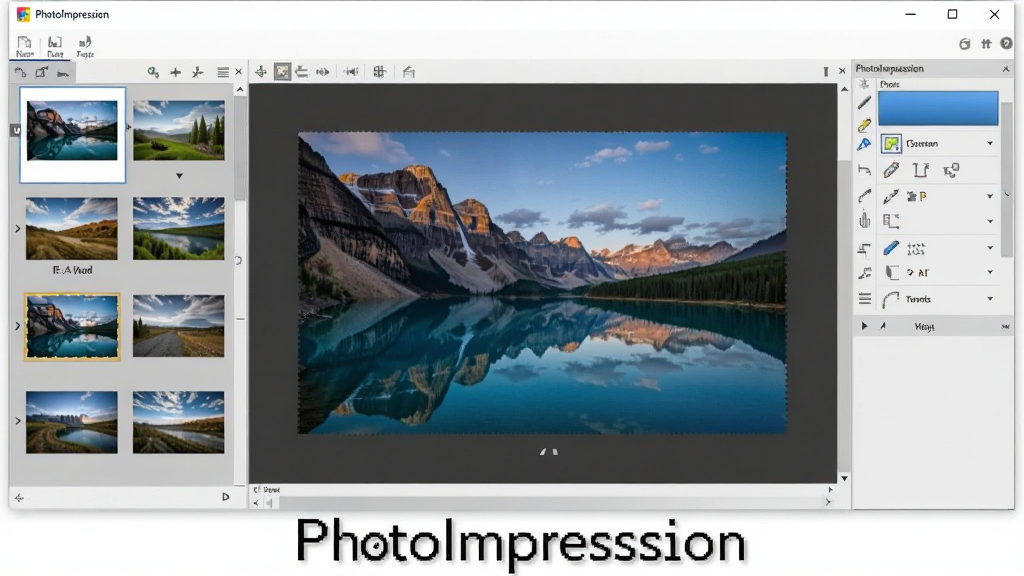1024x576 pixels.
Task: Click the spray bottle icon in tool column
Action: pyautogui.click(x=865, y=220)
